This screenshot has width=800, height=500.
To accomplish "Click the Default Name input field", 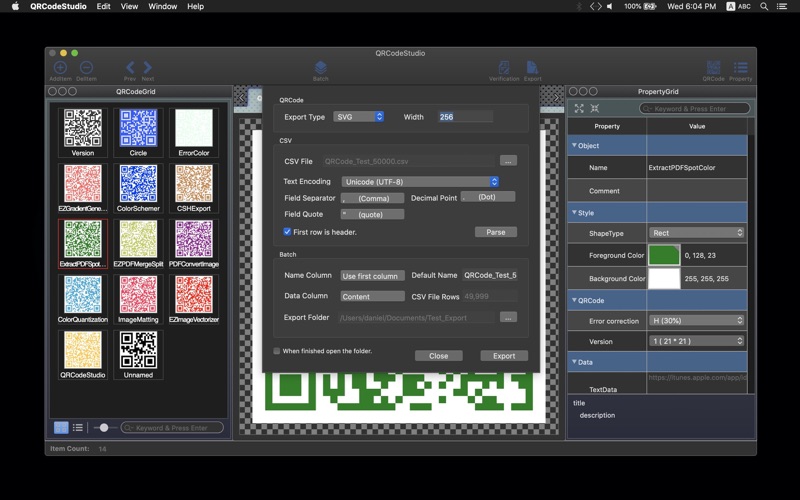I will coord(490,275).
